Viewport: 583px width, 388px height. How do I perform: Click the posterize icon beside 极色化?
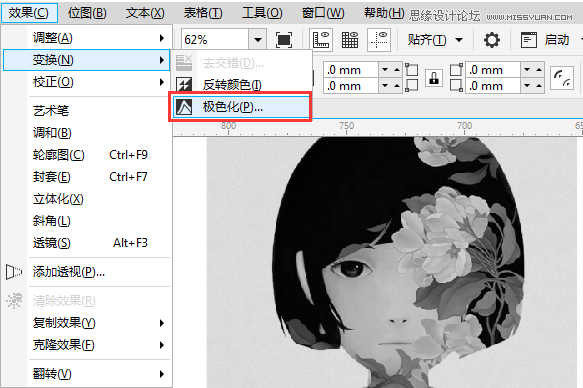pos(184,107)
